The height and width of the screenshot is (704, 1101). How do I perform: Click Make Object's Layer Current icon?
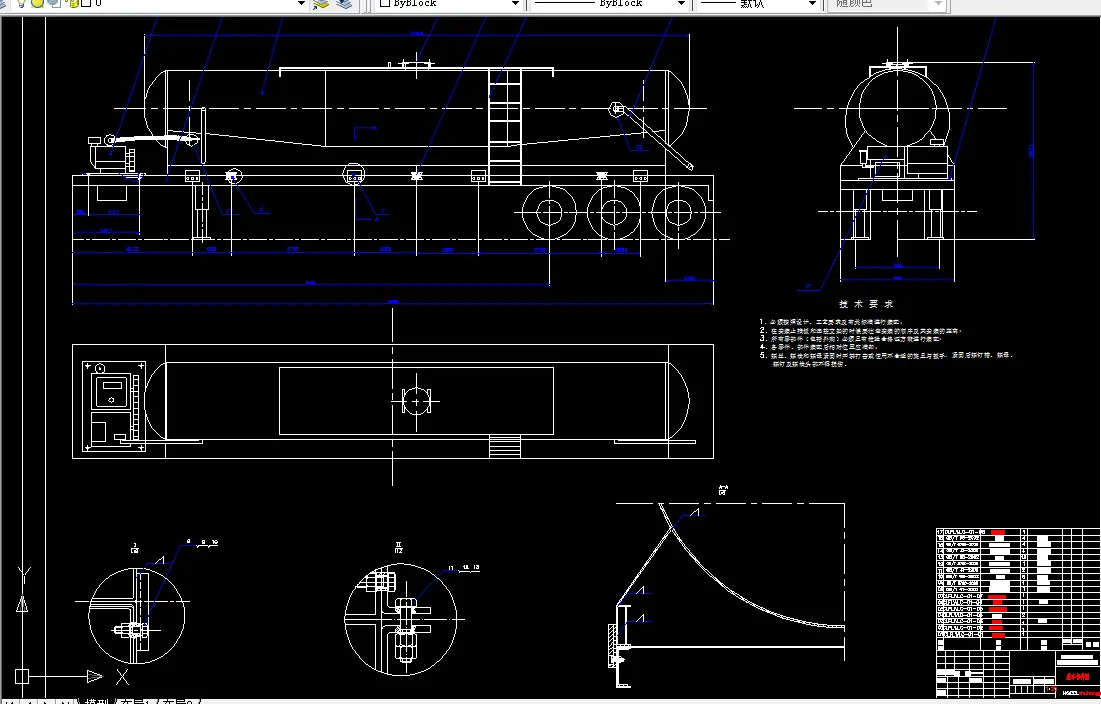pos(322,4)
